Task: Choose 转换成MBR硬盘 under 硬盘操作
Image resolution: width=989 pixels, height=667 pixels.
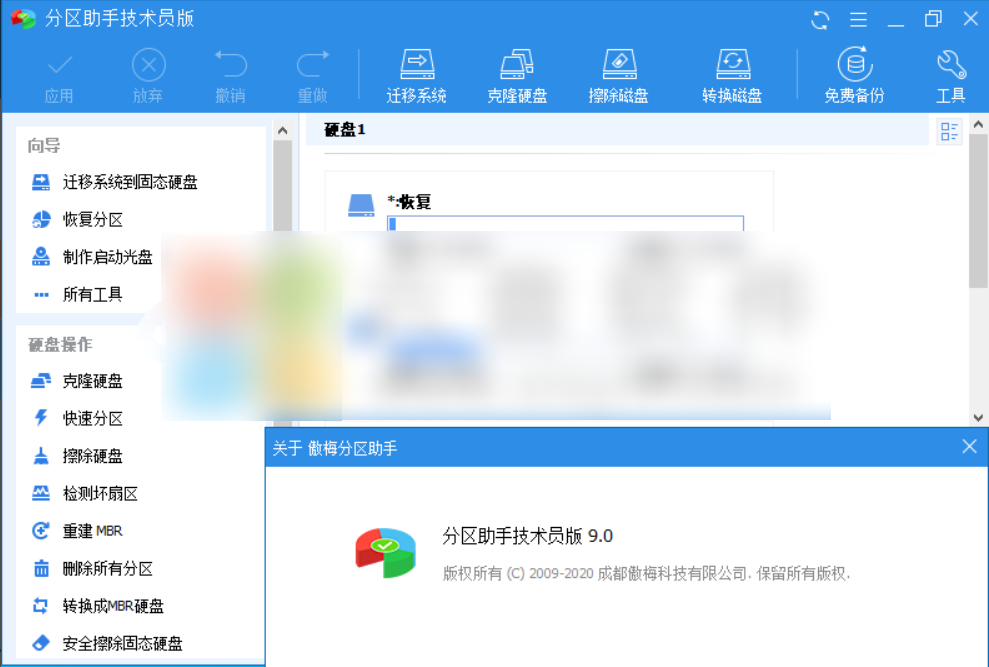Action: coord(114,606)
